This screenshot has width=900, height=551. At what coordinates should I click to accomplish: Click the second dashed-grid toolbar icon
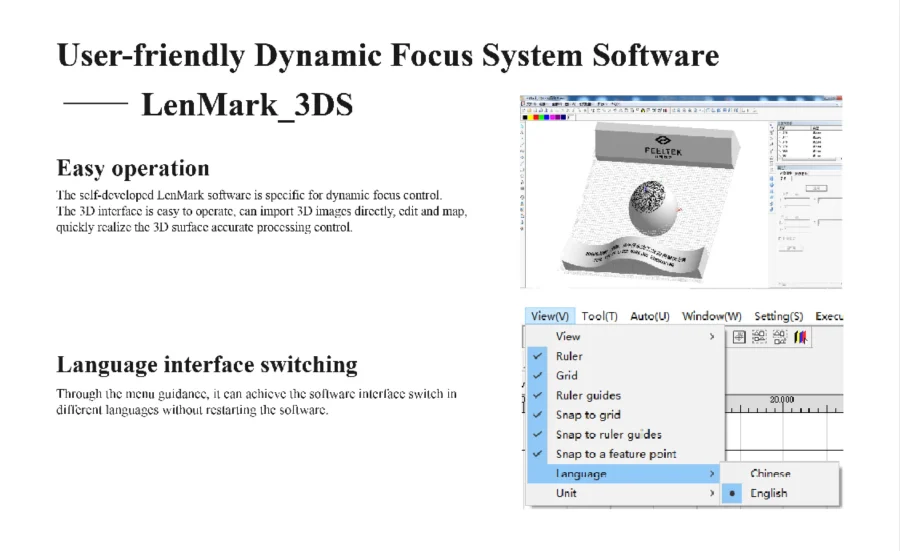click(x=779, y=337)
